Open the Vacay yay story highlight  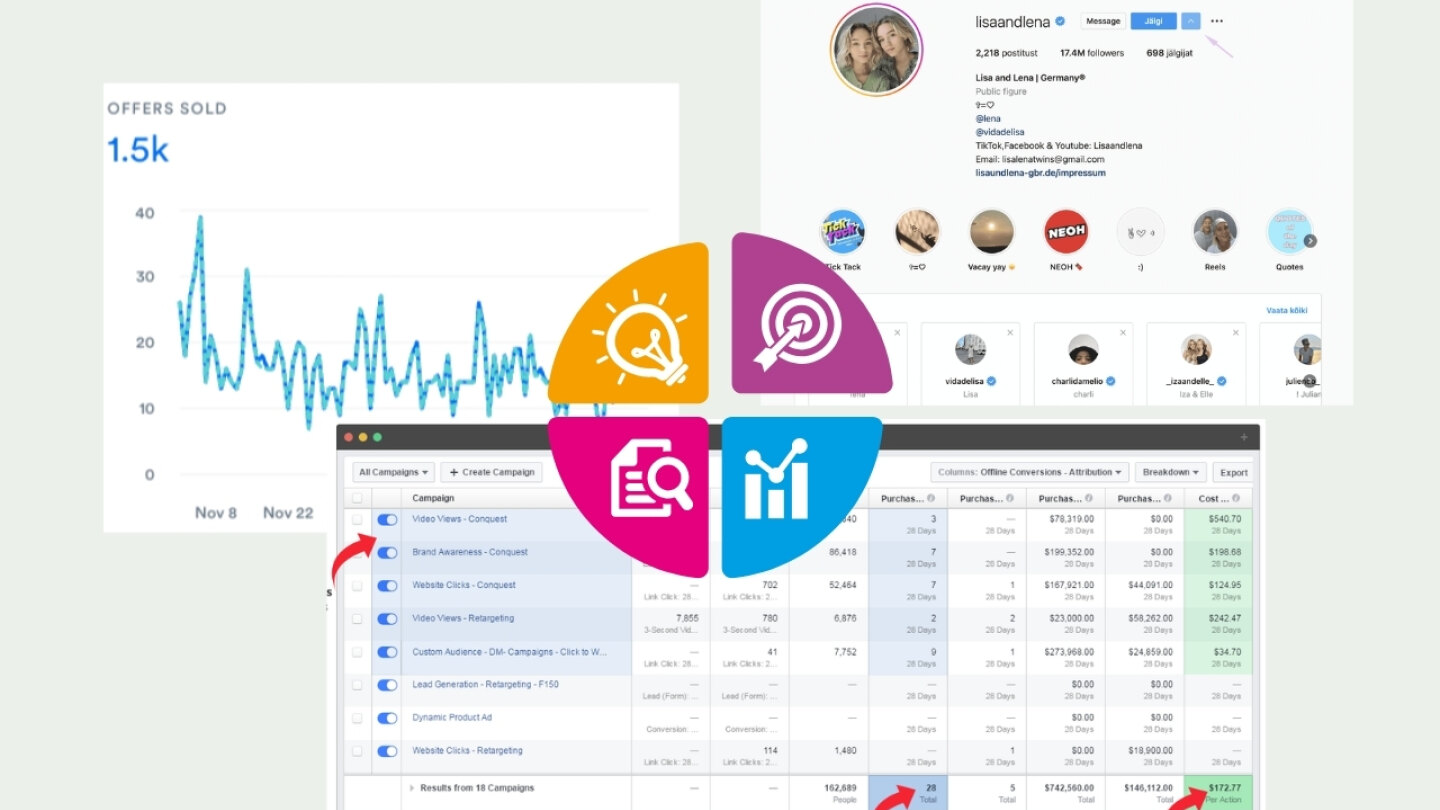point(992,232)
